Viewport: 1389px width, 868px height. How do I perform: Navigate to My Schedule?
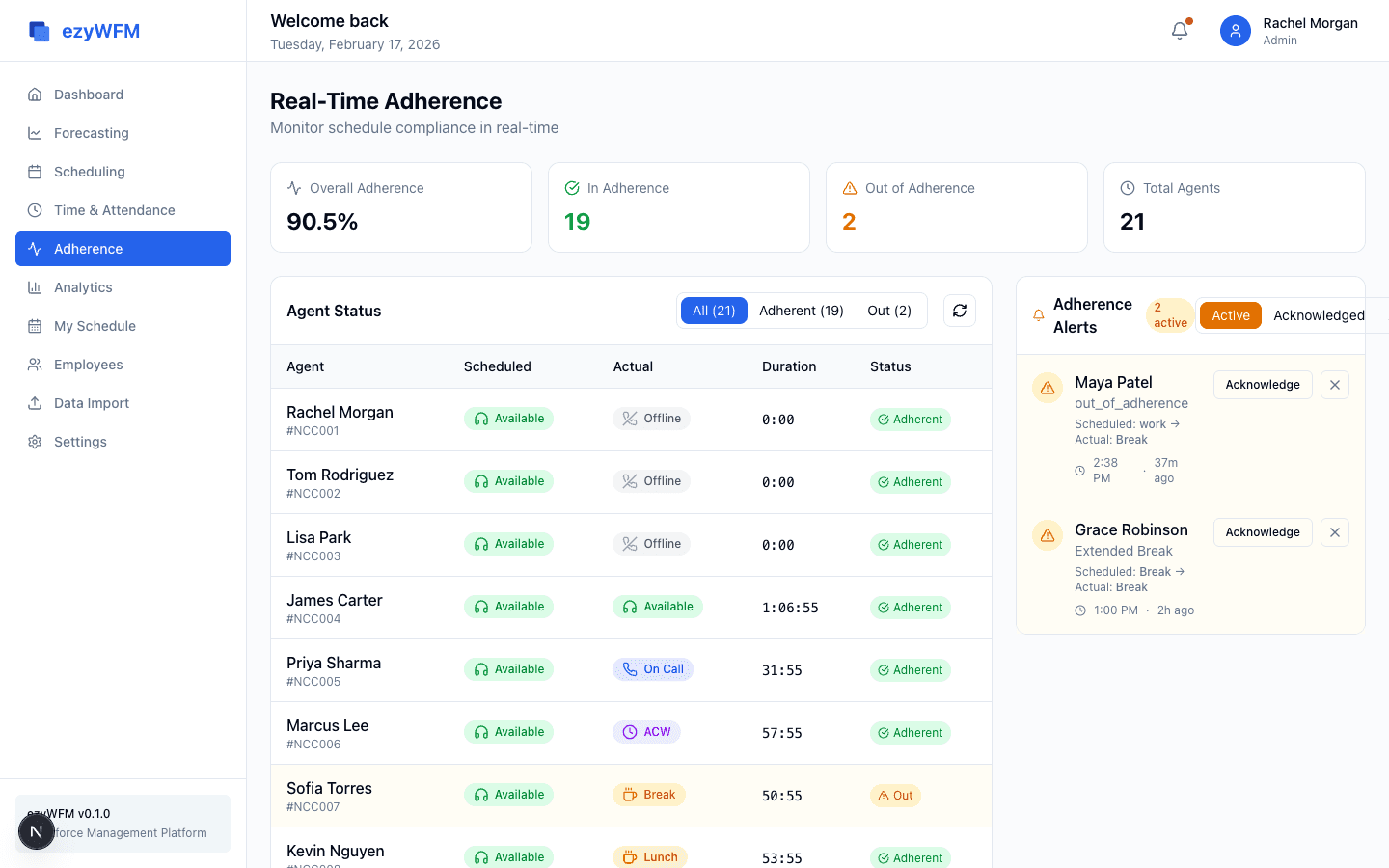[x=34, y=326]
